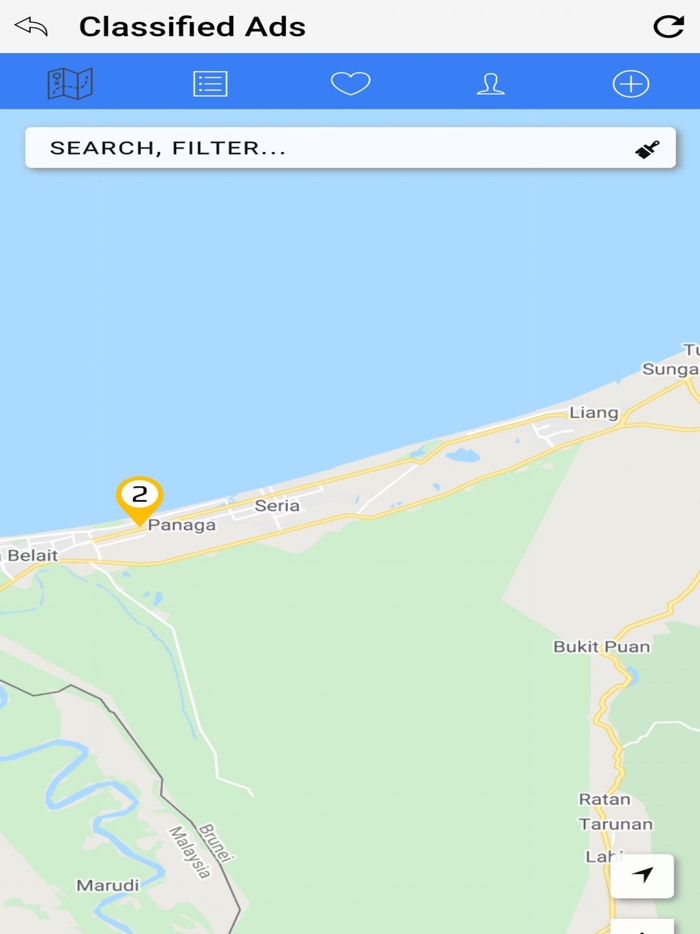Image resolution: width=700 pixels, height=934 pixels.
Task: Focus the Search, Filter field
Action: (350, 148)
